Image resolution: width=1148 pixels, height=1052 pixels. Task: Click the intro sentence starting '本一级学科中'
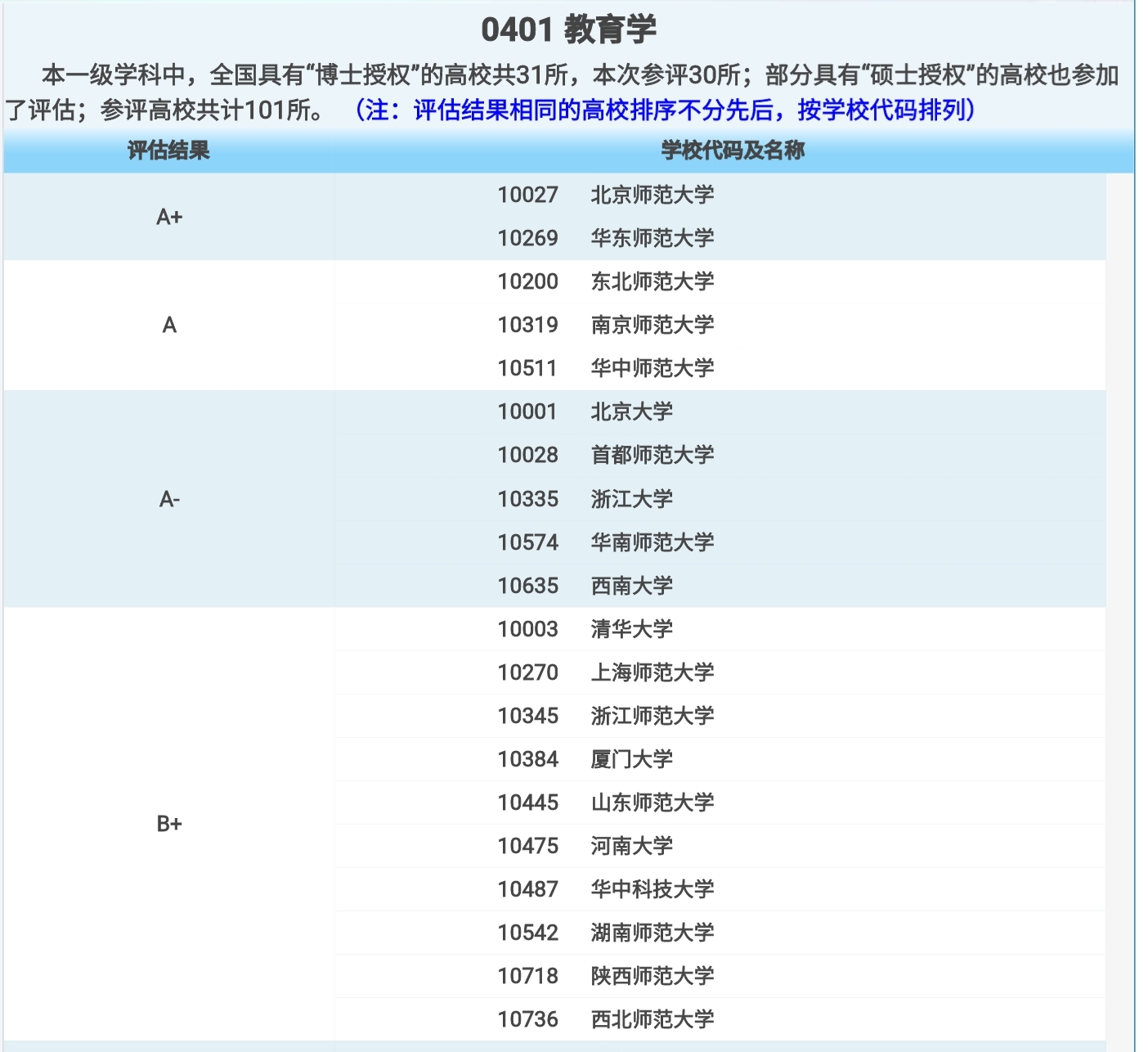563,92
